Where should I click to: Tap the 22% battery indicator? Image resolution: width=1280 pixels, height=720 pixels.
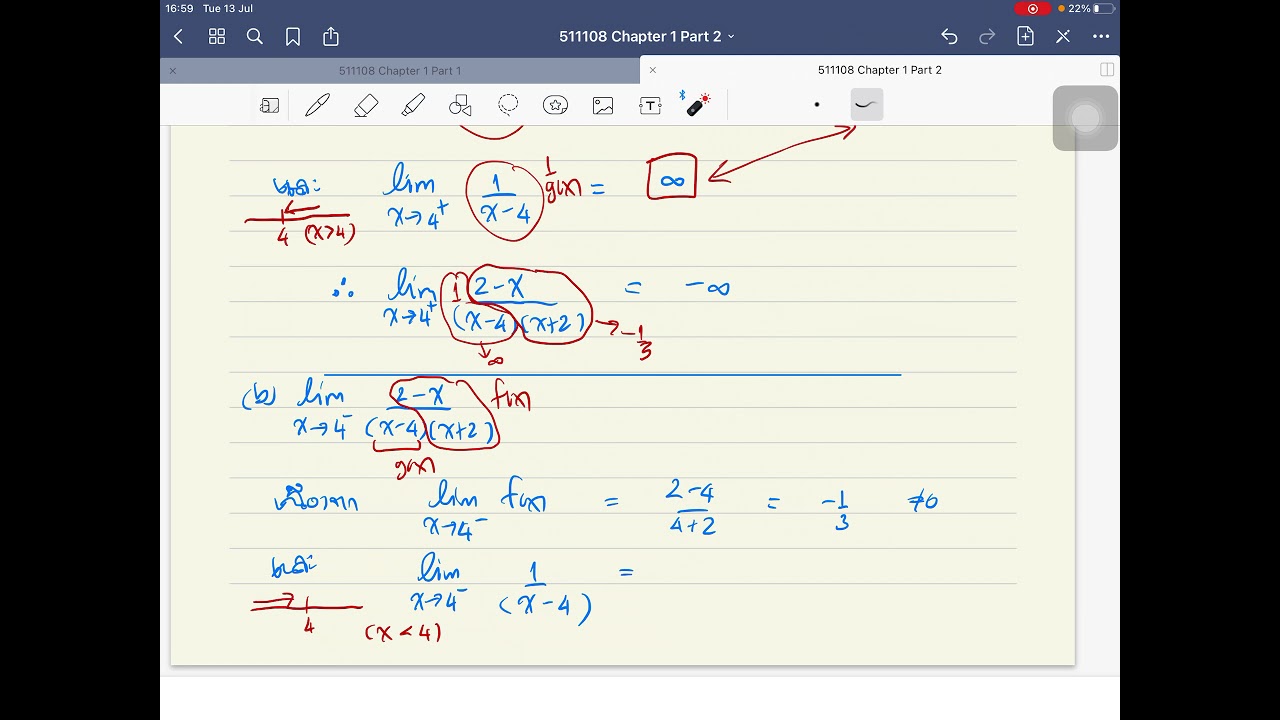(1090, 8)
